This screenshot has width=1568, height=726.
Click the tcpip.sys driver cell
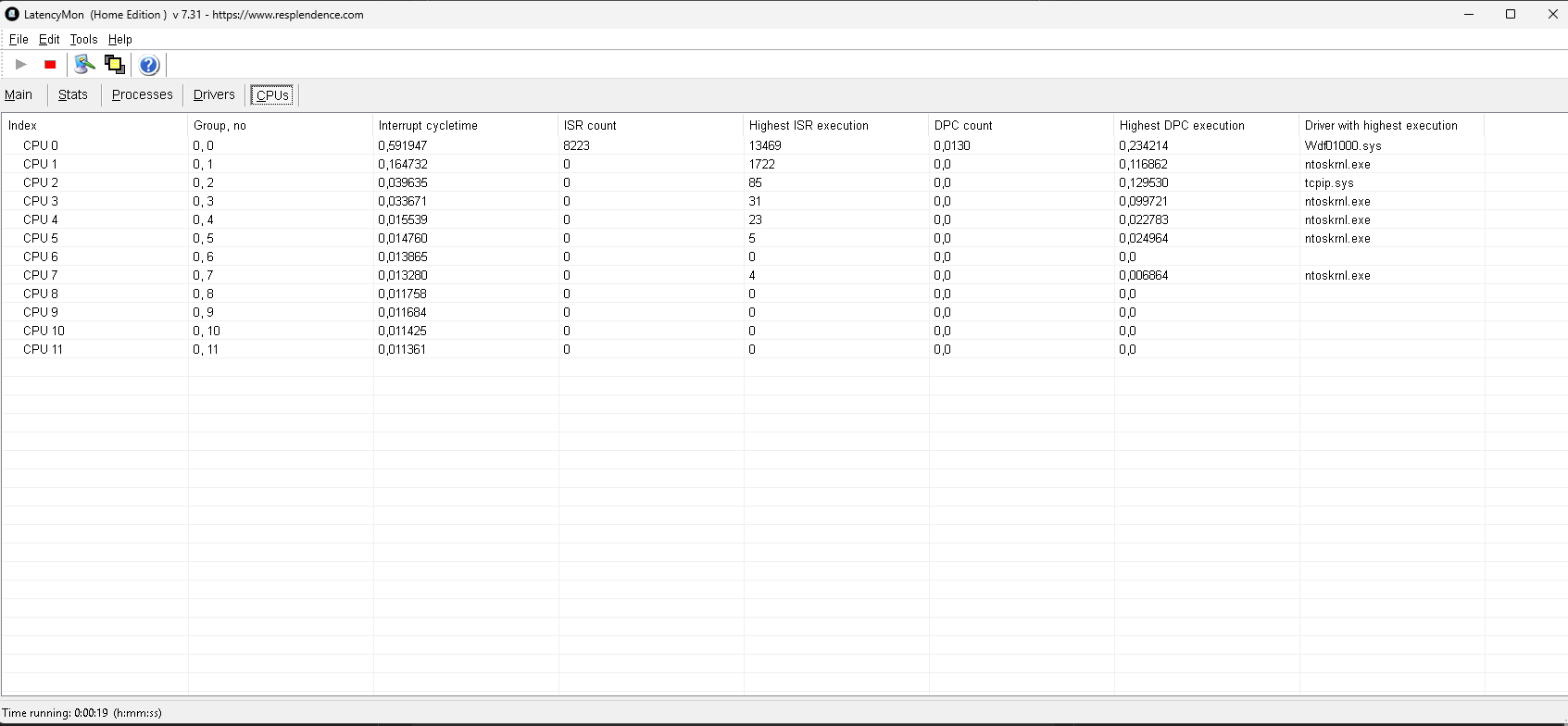[1329, 182]
